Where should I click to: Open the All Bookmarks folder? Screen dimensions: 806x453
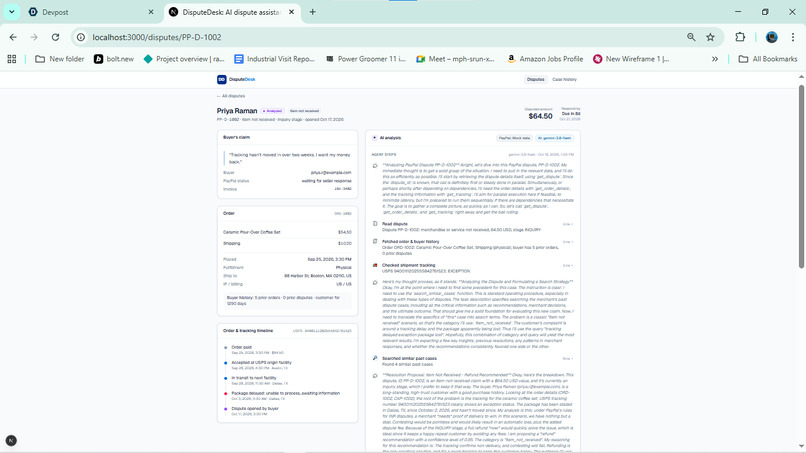coord(768,59)
